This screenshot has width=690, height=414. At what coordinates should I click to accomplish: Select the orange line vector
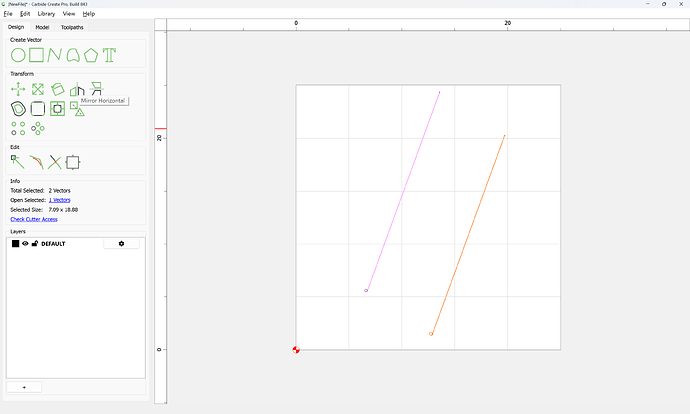coord(468,234)
